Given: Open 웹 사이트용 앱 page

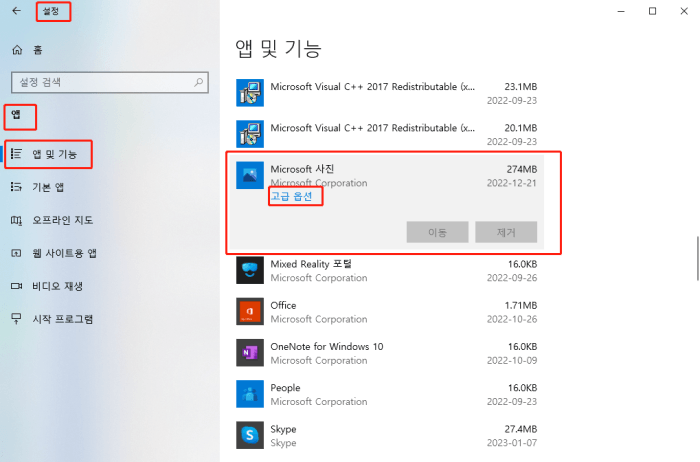Looking at the screenshot, I should point(64,253).
